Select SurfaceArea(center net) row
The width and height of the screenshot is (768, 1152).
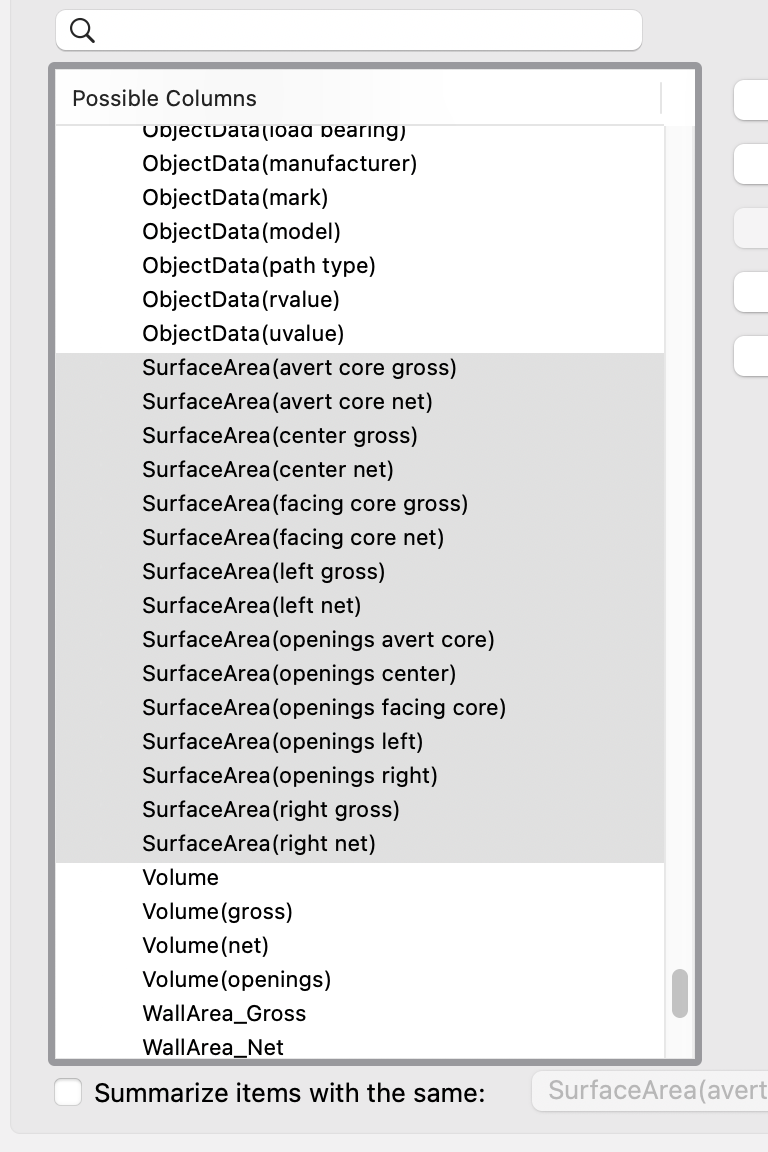coord(267,469)
